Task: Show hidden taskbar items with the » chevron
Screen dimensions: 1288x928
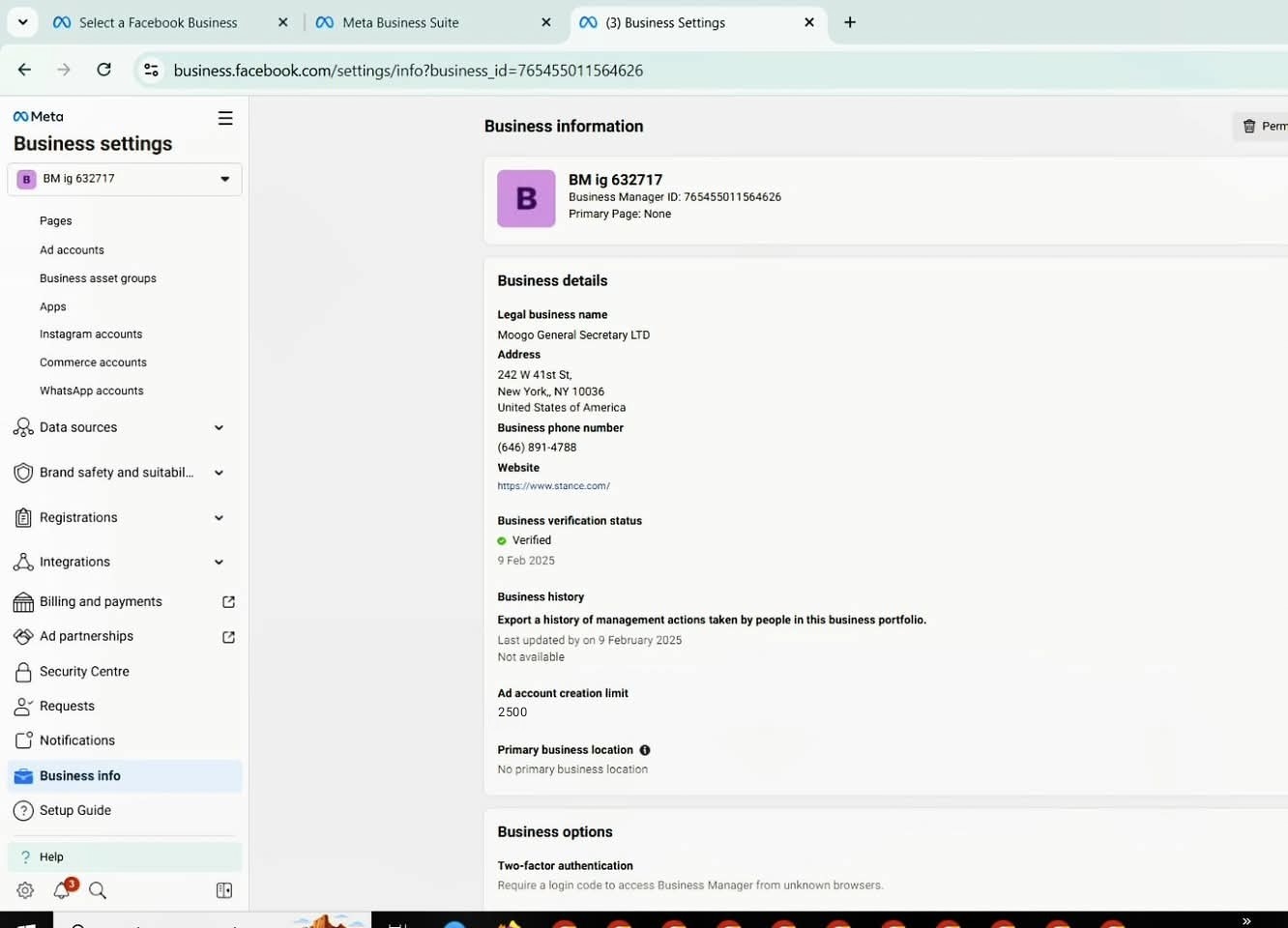Action: click(x=1246, y=920)
